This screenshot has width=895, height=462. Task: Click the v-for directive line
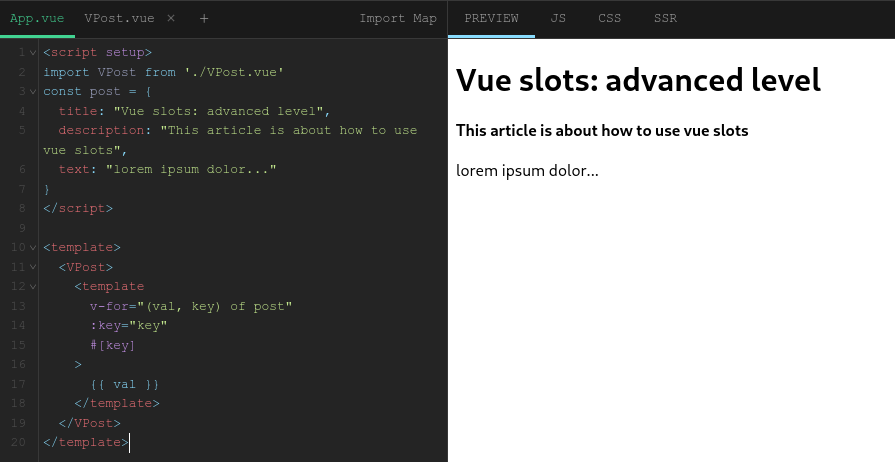[191, 306]
